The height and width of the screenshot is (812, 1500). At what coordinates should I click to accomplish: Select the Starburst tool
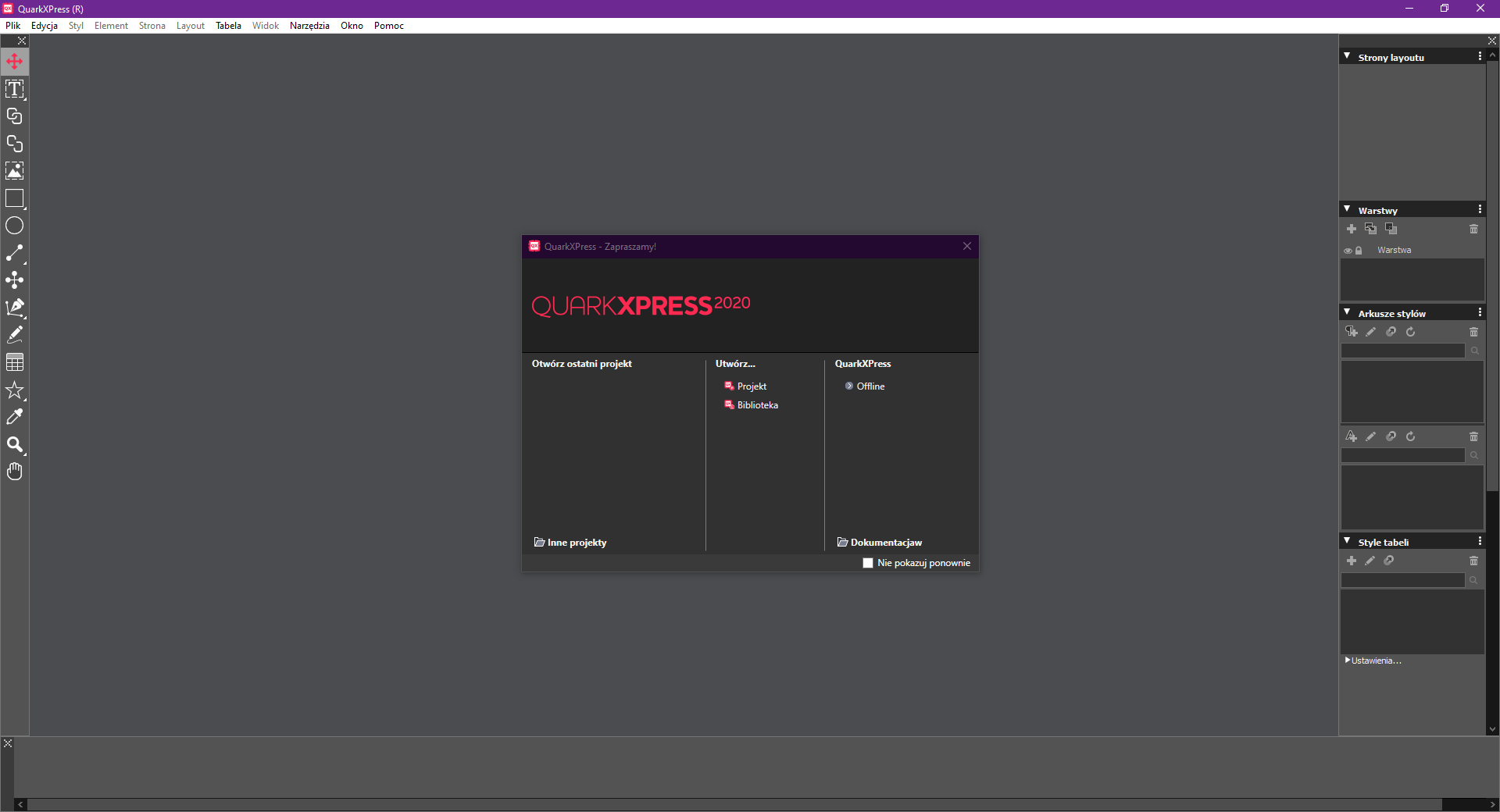[x=15, y=390]
